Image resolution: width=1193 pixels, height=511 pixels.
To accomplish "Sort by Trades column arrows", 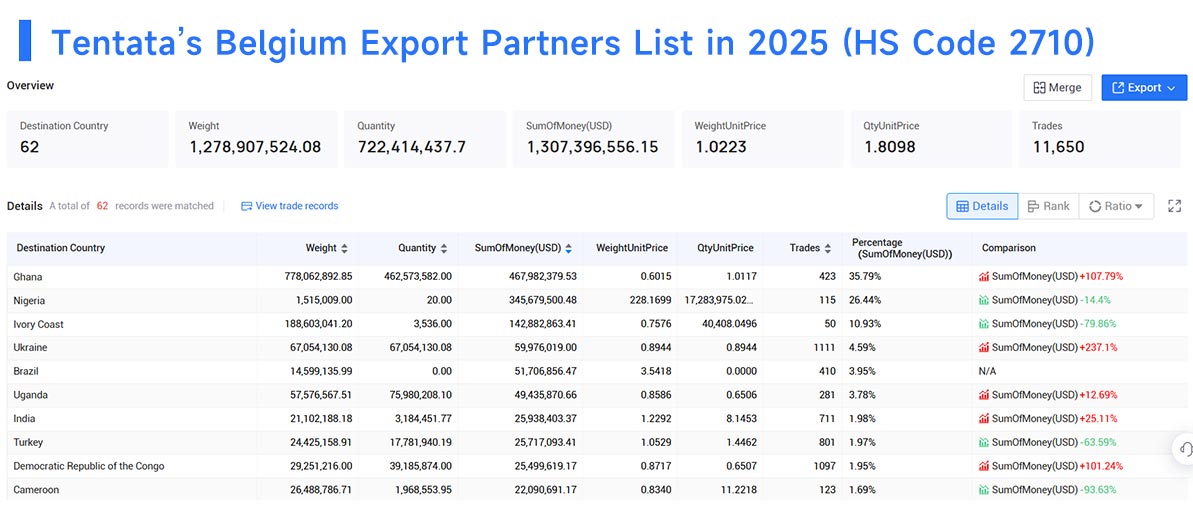I will coord(828,248).
